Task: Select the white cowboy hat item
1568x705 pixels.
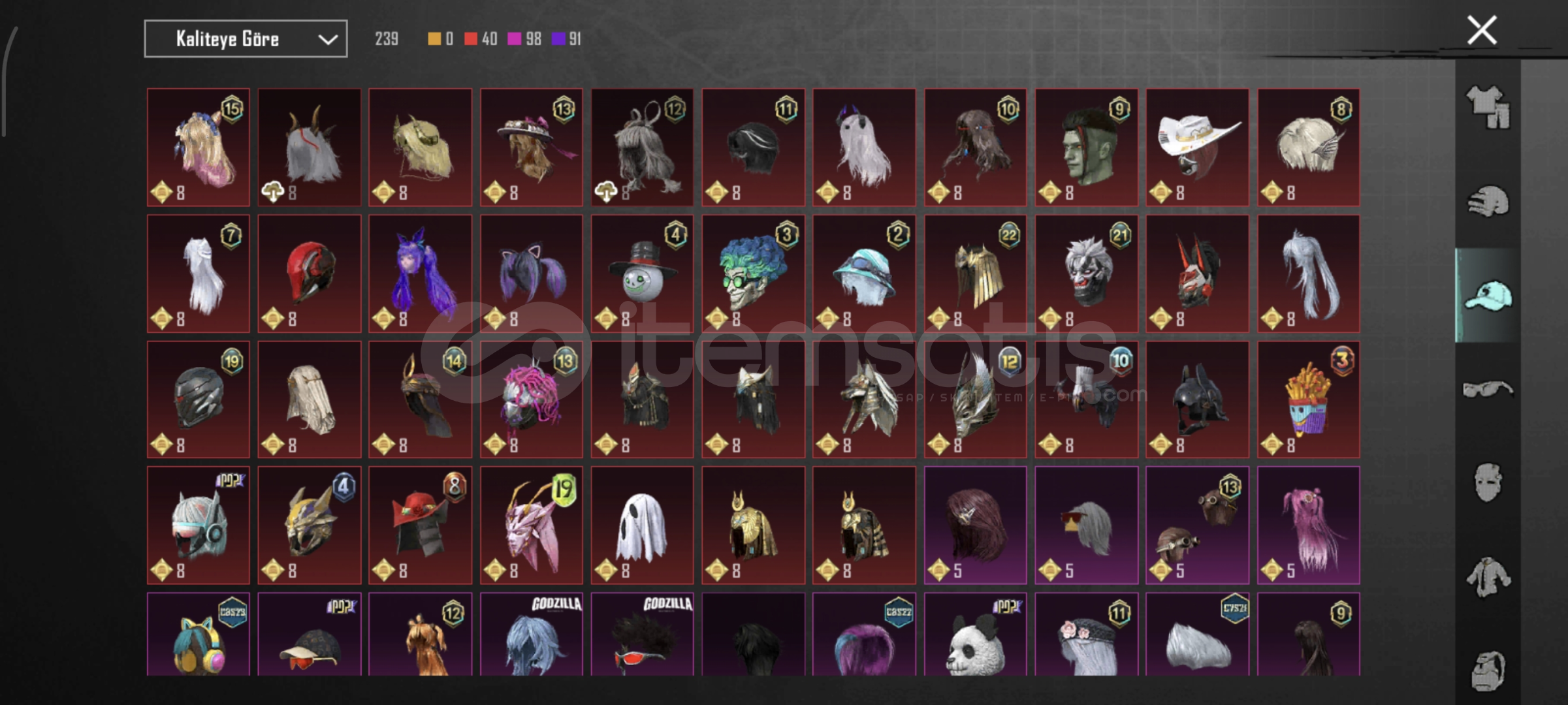Action: click(1197, 148)
